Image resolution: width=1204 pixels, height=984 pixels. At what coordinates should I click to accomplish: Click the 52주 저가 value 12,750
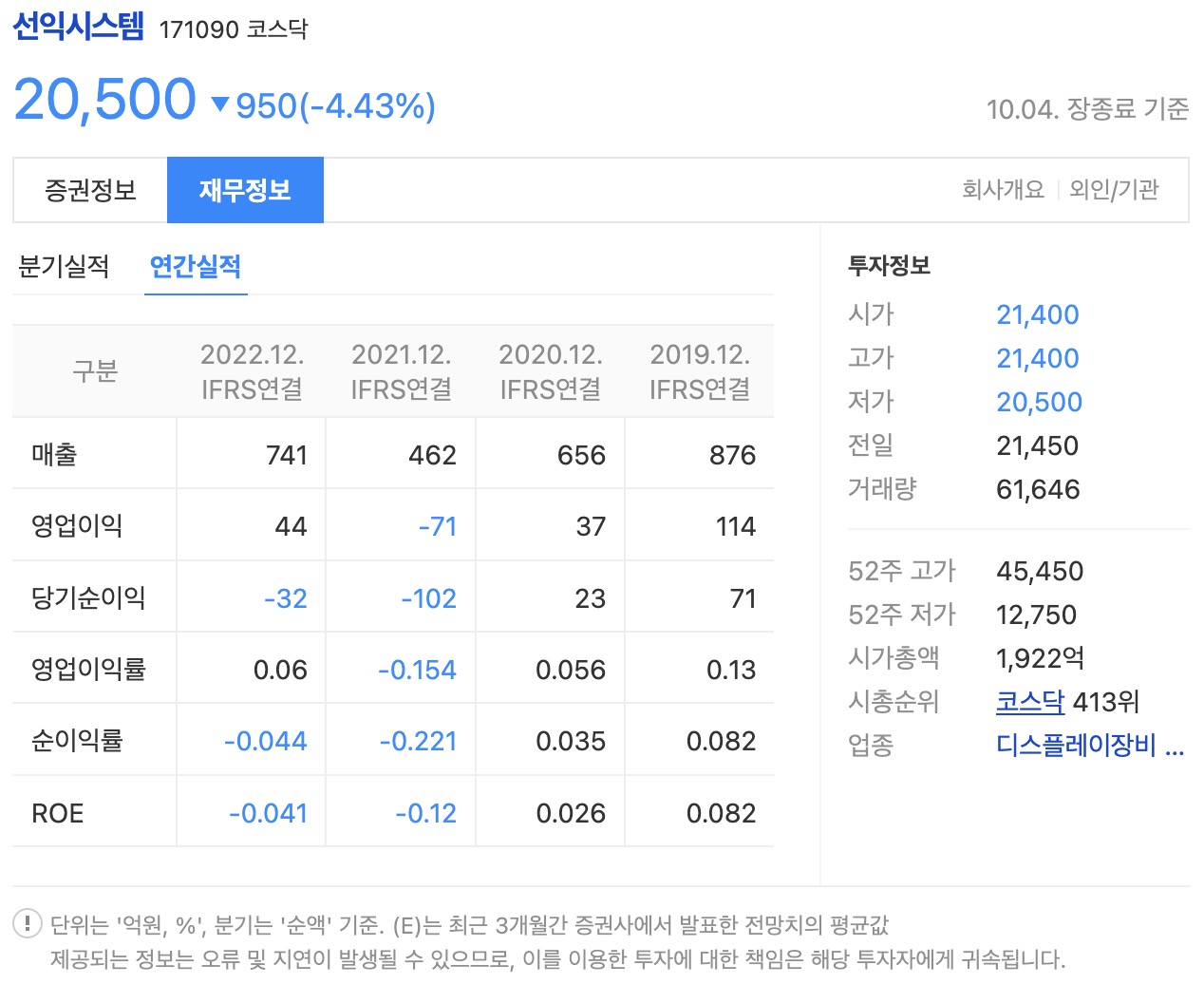click(1036, 615)
